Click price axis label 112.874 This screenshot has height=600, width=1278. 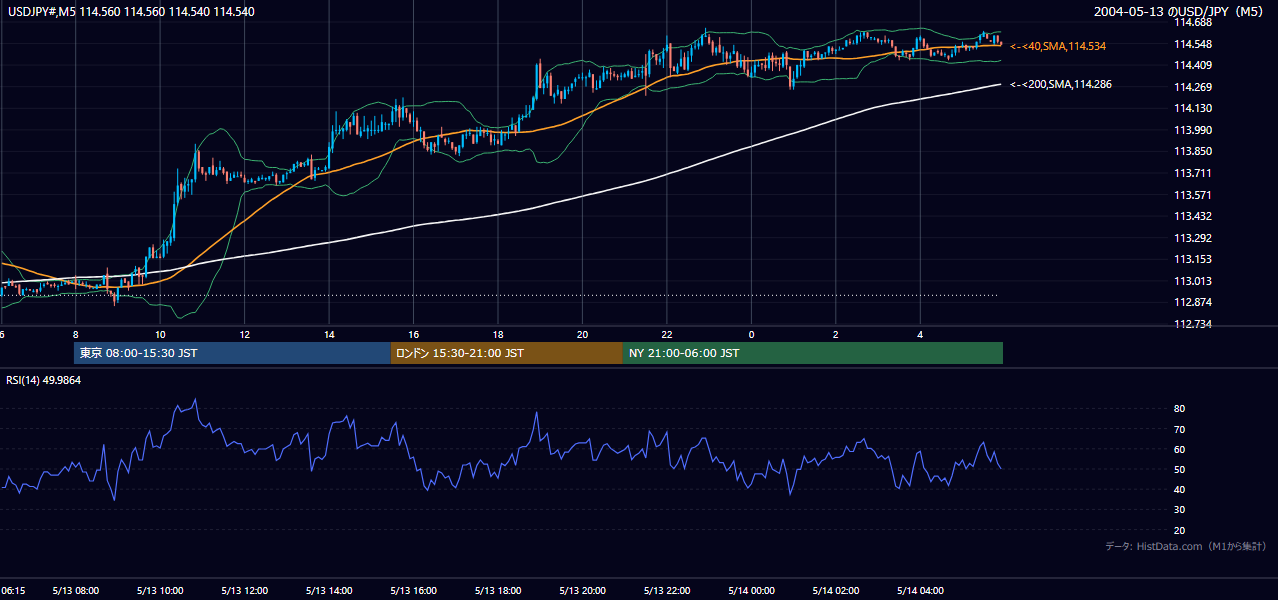point(1192,302)
